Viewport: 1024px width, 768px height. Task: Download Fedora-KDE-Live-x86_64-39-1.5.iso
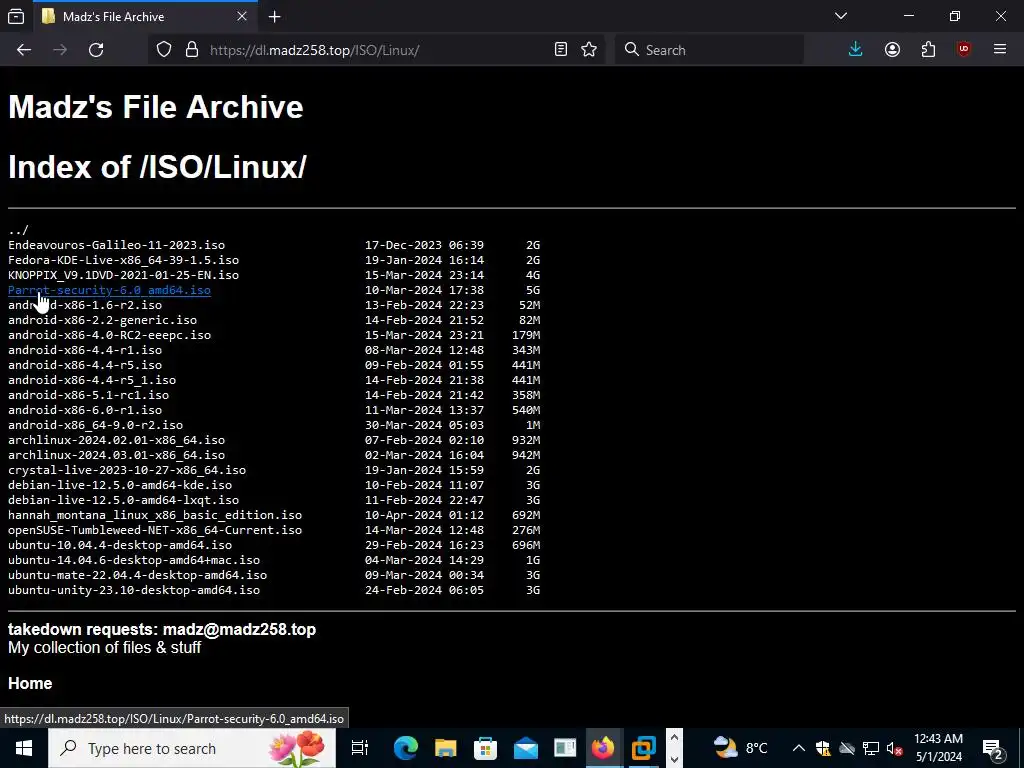[x=123, y=260]
